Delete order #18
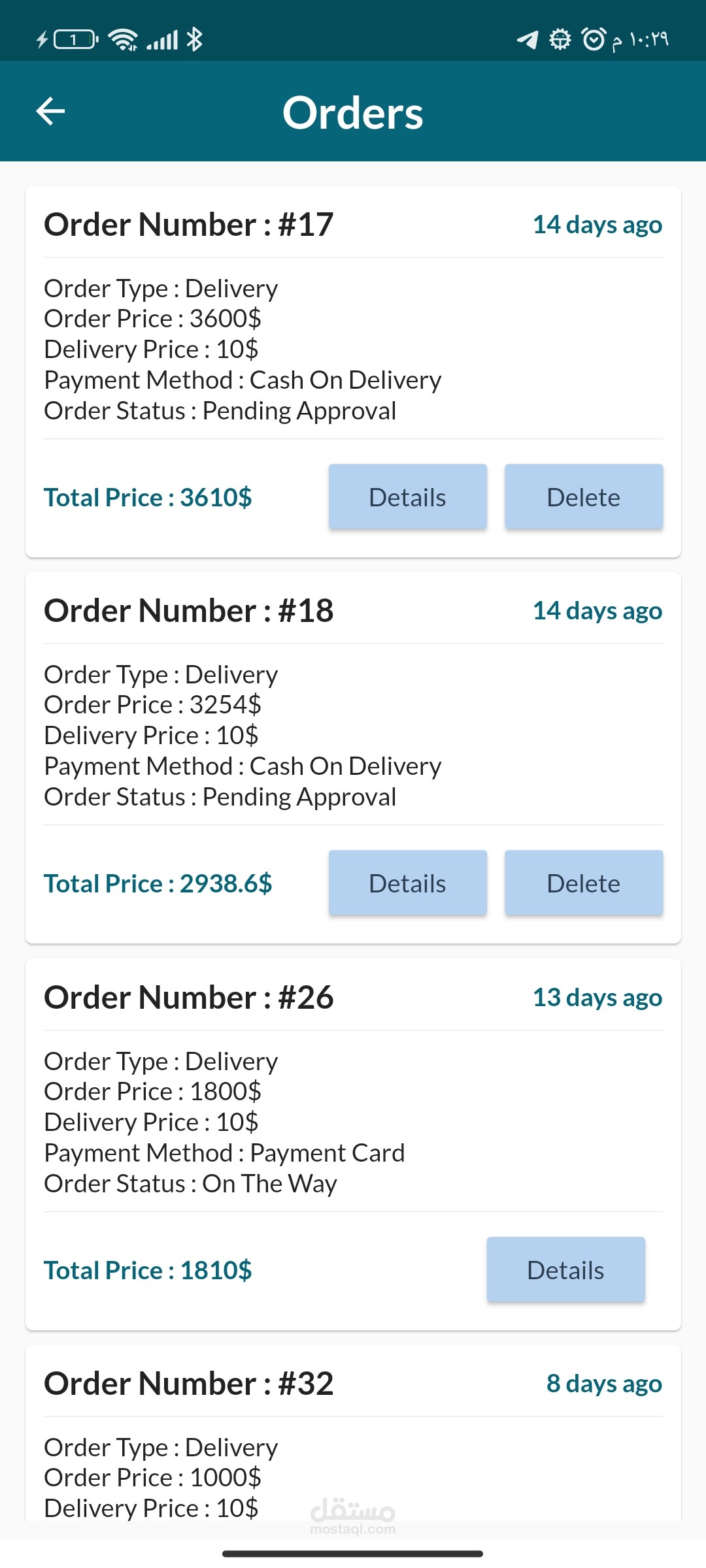This screenshot has width=706, height=1568. click(x=583, y=883)
